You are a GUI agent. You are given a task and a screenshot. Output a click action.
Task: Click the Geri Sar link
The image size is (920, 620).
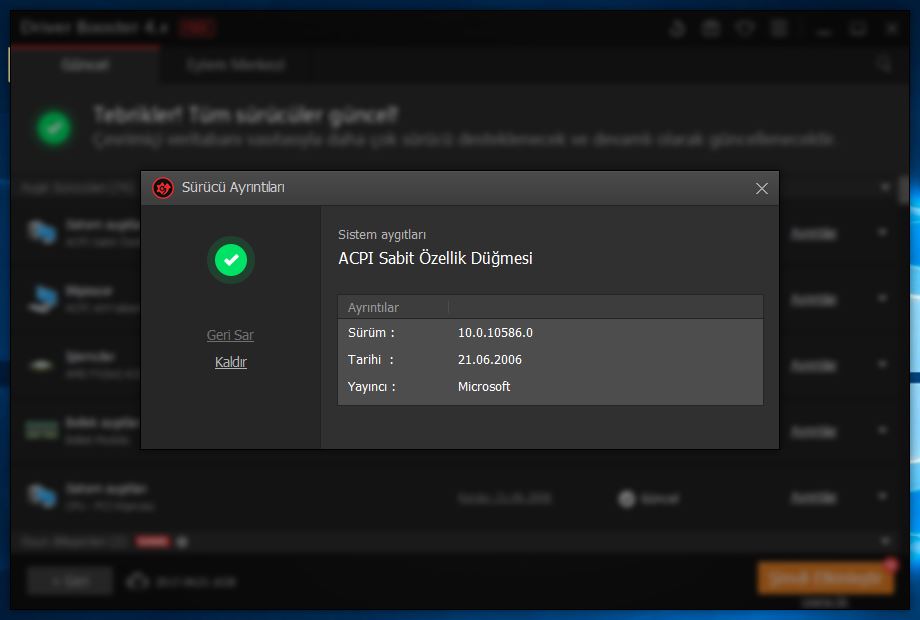(x=230, y=335)
